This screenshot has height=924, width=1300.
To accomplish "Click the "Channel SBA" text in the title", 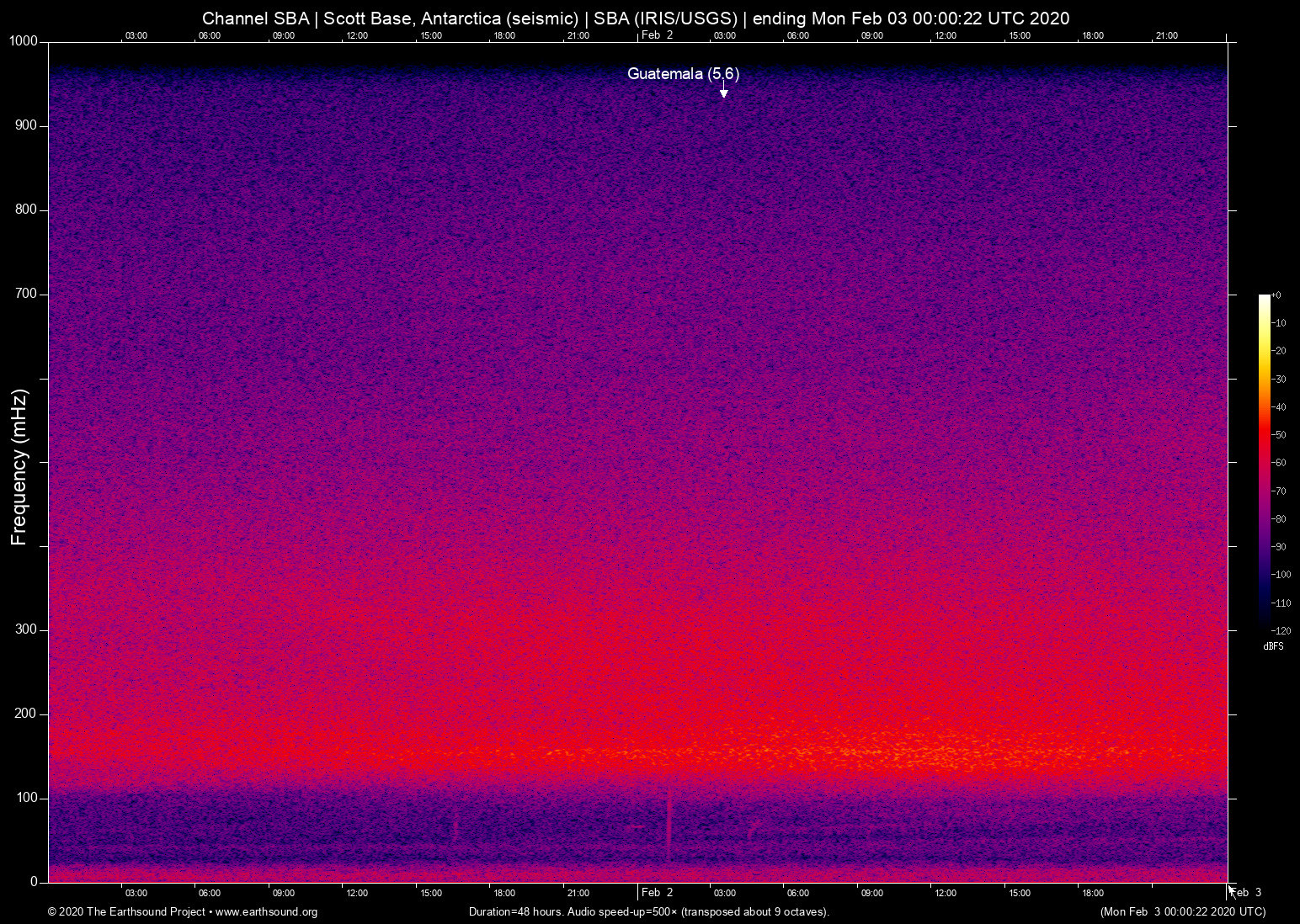I will [255, 19].
